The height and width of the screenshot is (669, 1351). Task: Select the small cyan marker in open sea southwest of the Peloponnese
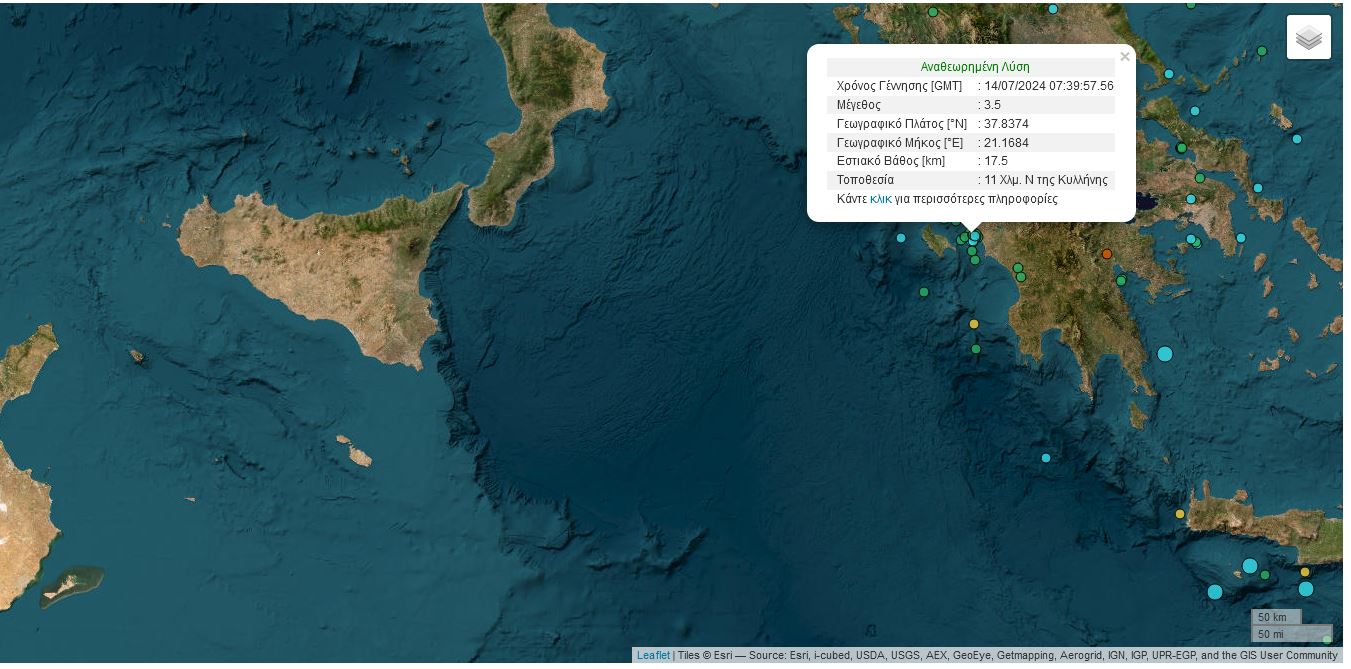pyautogui.click(x=1046, y=458)
